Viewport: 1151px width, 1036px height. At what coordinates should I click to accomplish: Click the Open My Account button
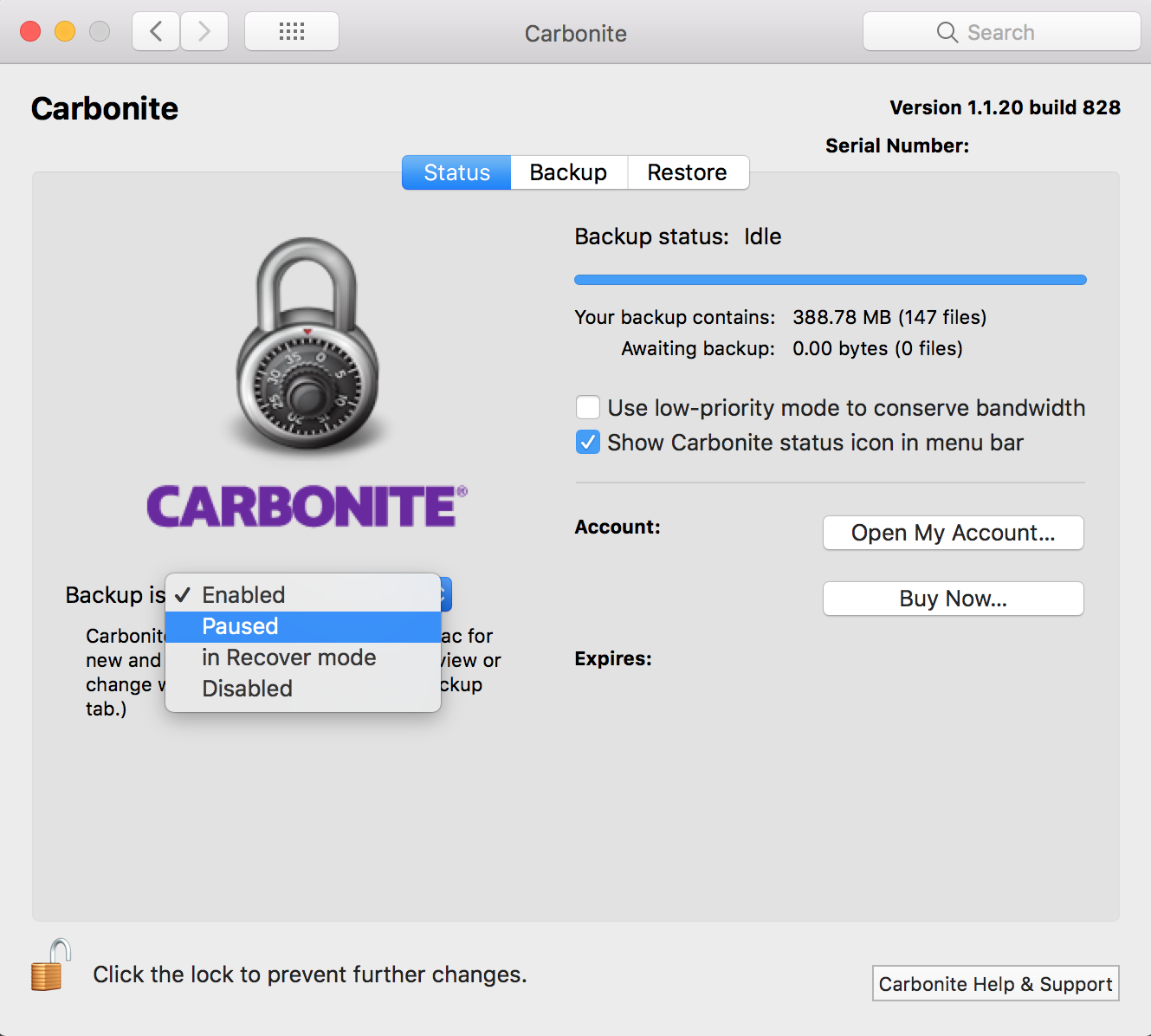pos(953,533)
